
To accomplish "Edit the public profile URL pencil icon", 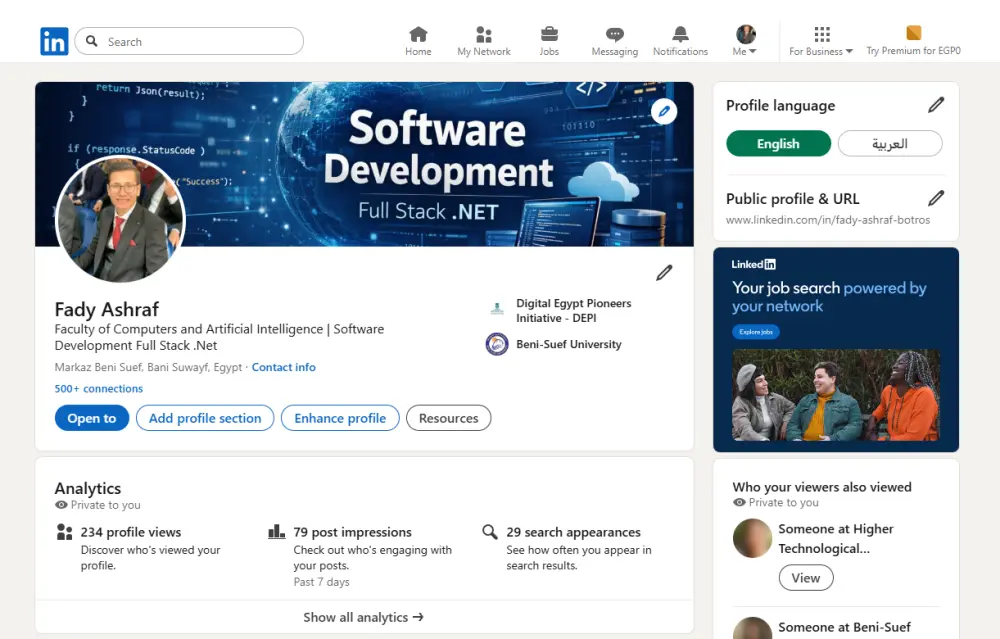I will click(x=936, y=197).
